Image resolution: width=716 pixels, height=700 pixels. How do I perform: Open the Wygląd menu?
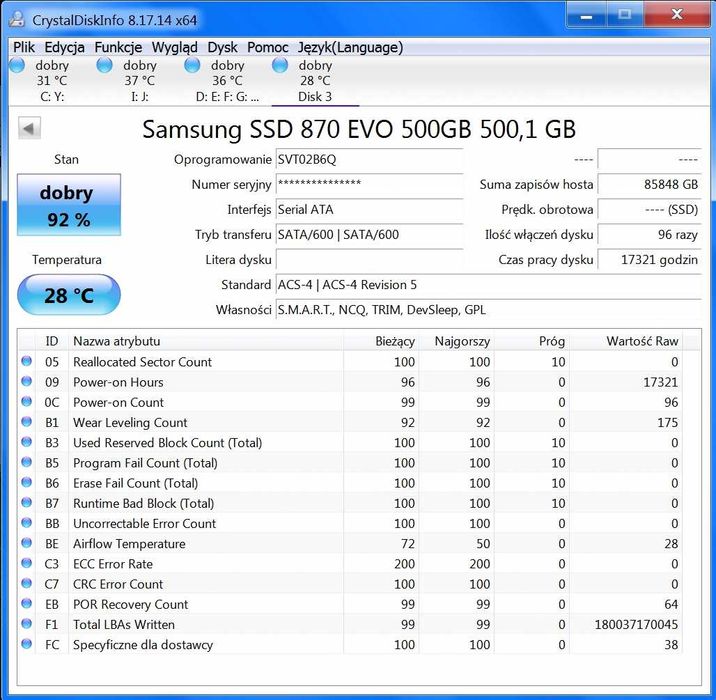click(x=175, y=47)
